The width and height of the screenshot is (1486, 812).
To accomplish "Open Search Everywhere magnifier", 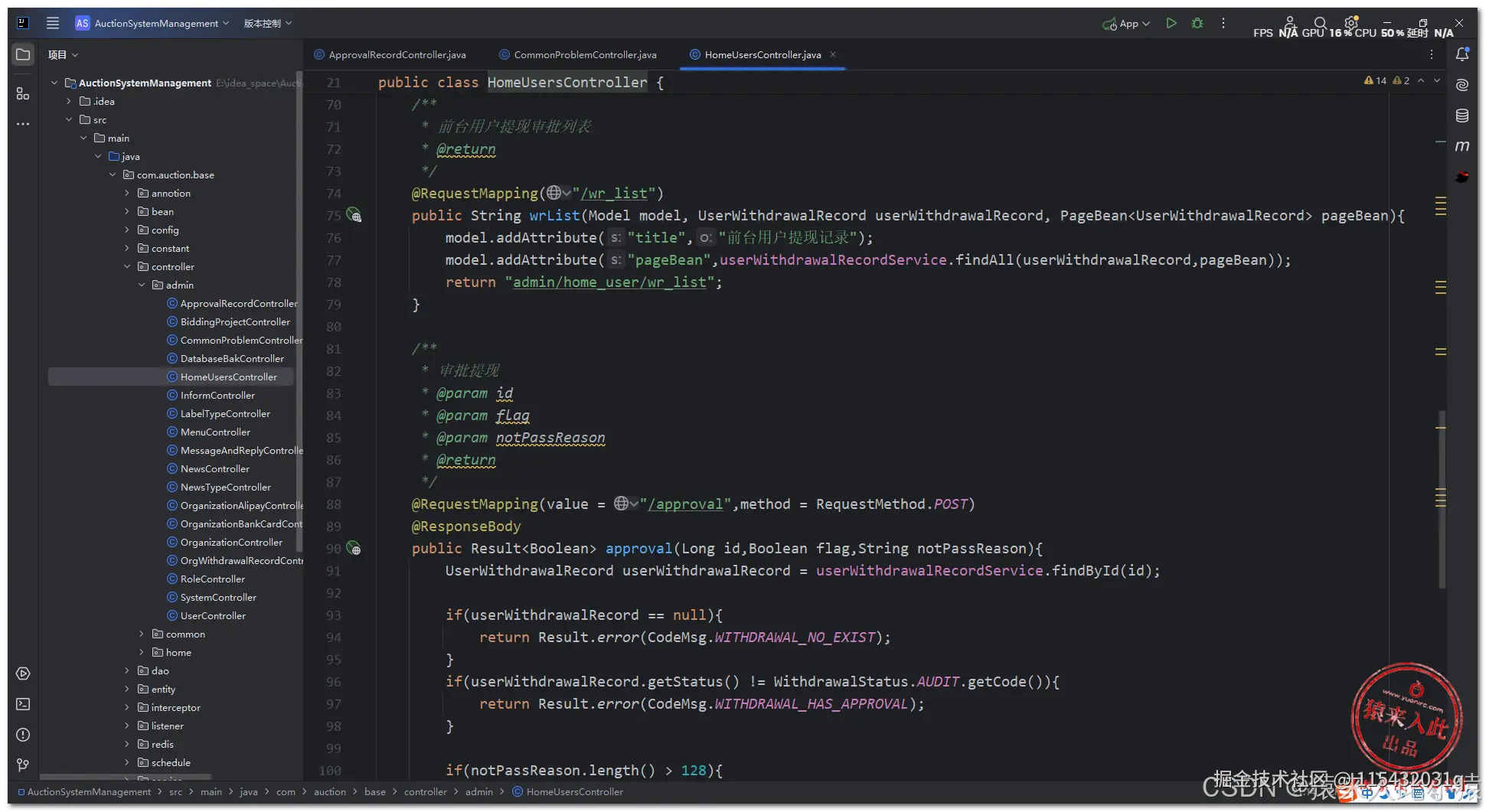I will pyautogui.click(x=1321, y=23).
